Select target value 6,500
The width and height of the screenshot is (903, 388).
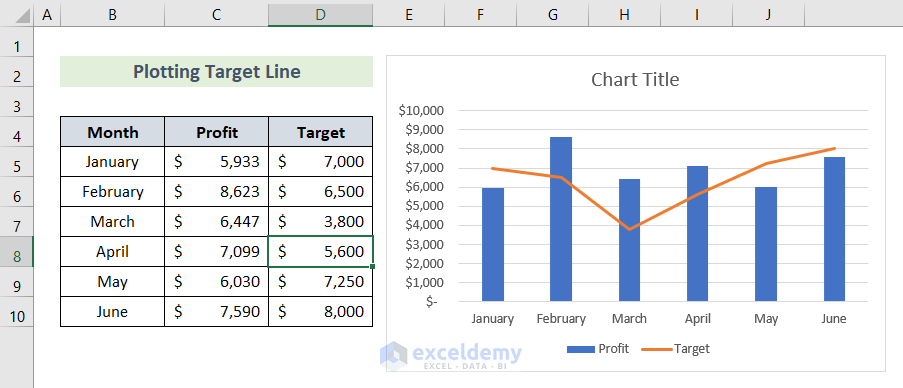(321, 192)
